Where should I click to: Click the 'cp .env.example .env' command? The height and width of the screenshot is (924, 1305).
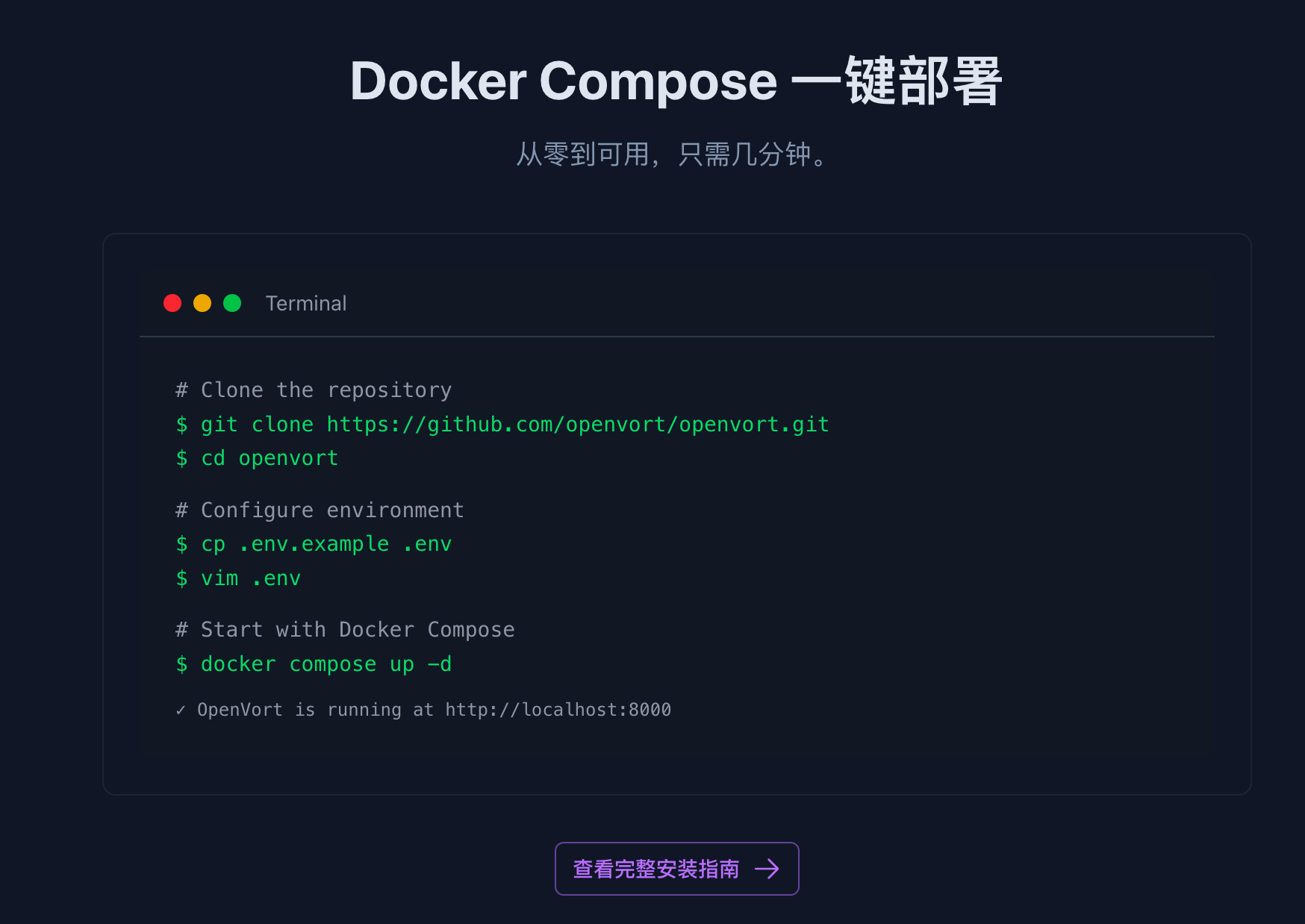314,544
